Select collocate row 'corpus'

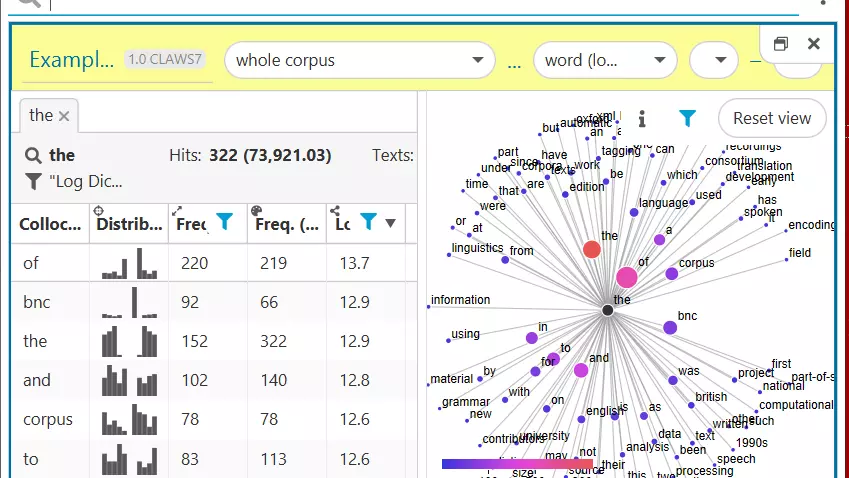[x=214, y=418]
